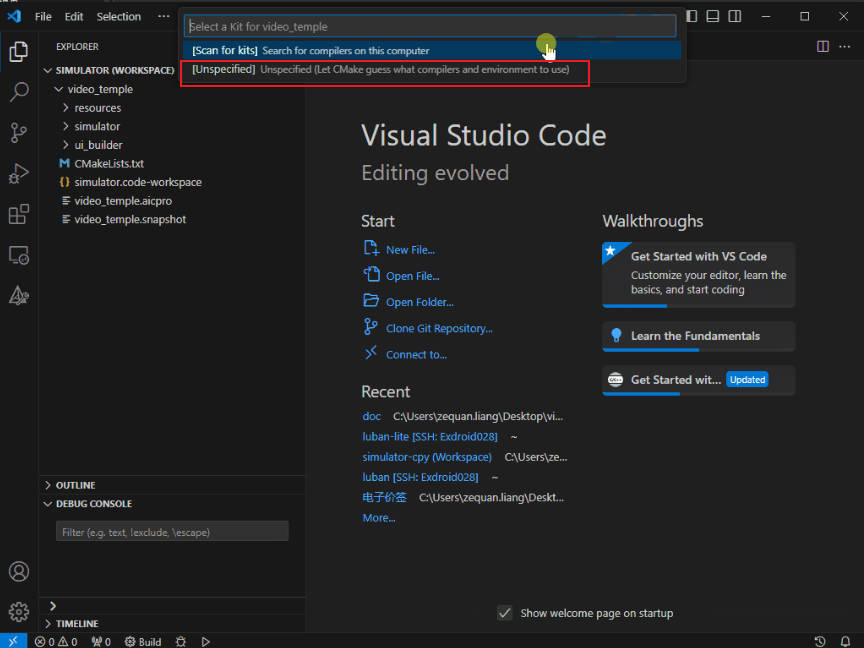Toggle secondary side bar layout icon
Viewport: 864px width, 648px height.
pos(735,17)
